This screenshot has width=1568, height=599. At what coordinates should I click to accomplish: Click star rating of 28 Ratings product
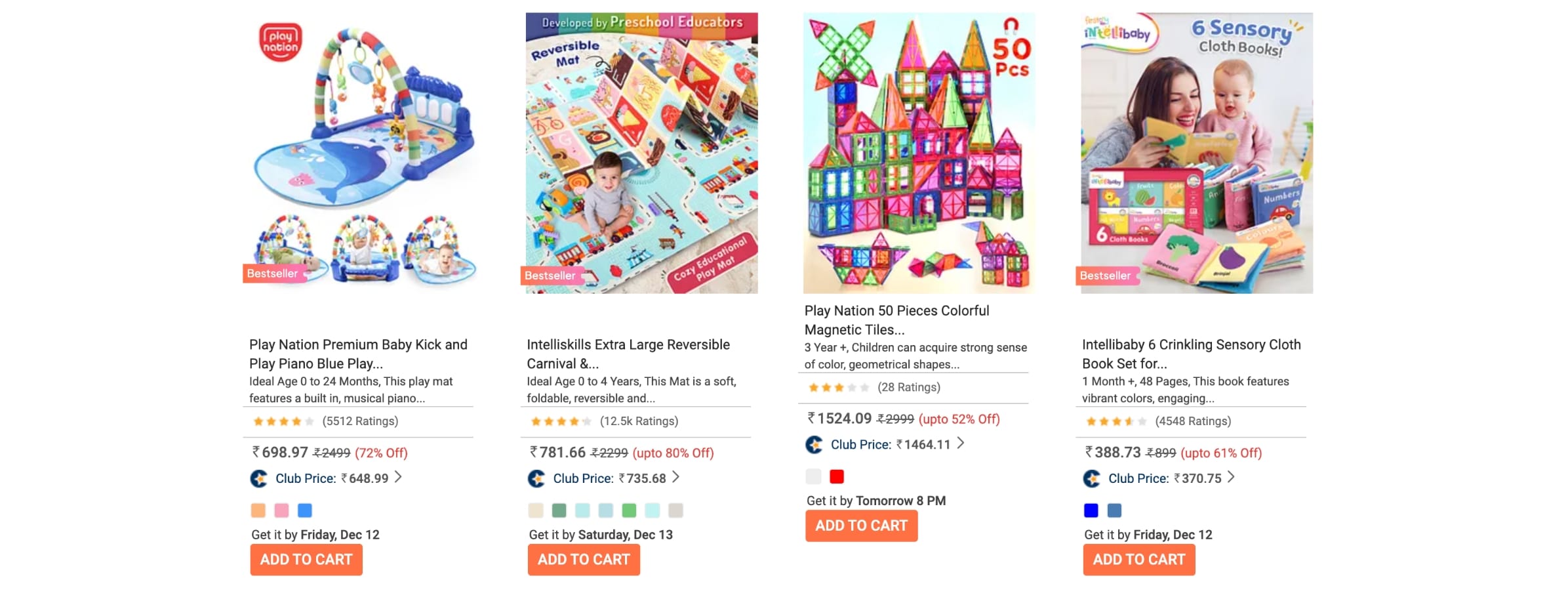coord(839,387)
